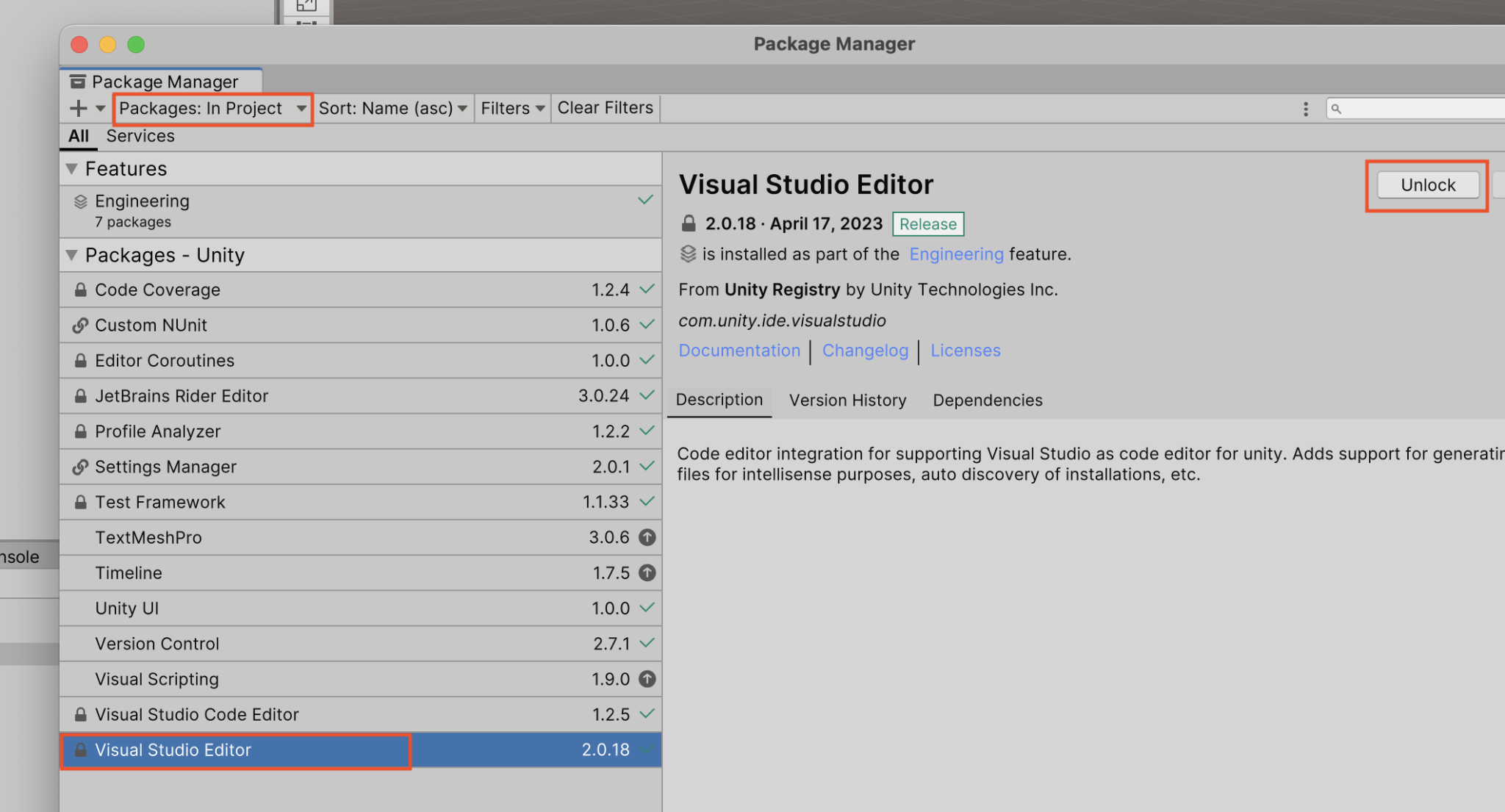Click the checkmark next to Unity UI
The width and height of the screenshot is (1505, 812).
(x=646, y=608)
